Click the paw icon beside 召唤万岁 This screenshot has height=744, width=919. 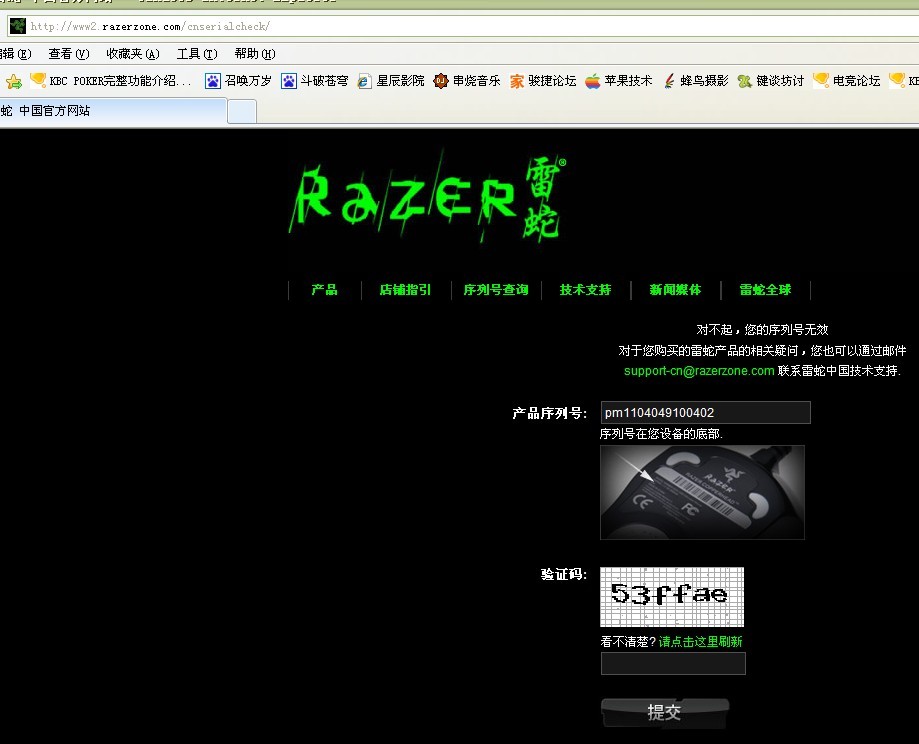pos(212,81)
